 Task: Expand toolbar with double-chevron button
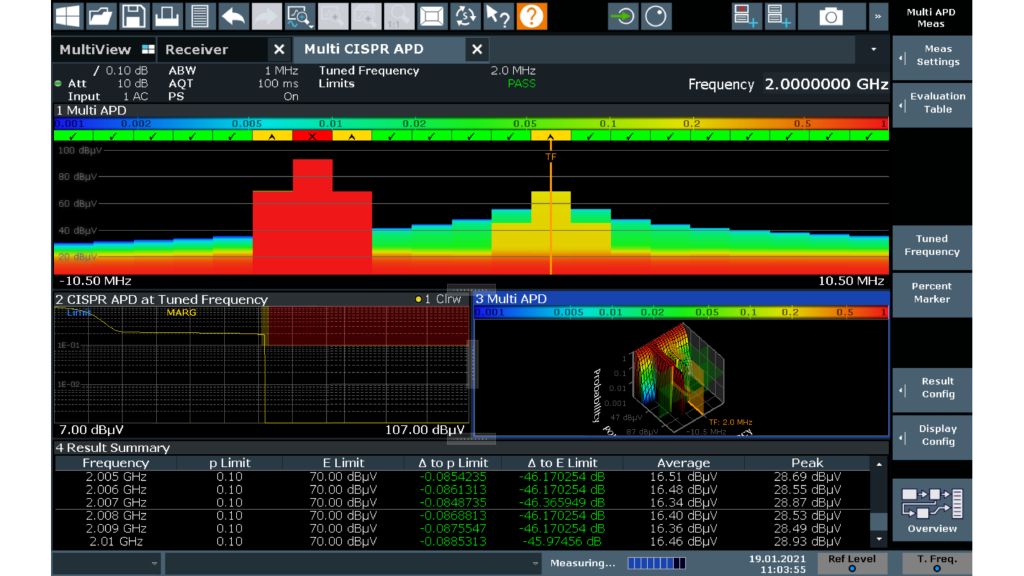pyautogui.click(x=878, y=16)
